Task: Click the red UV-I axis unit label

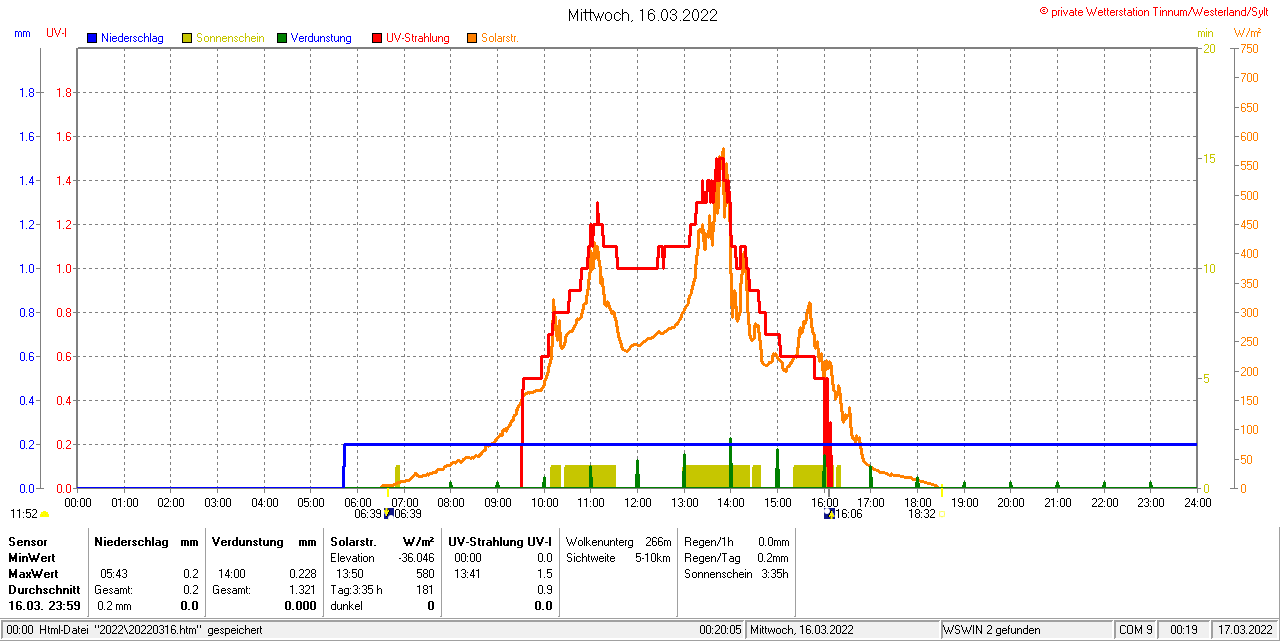Action: 57,33
